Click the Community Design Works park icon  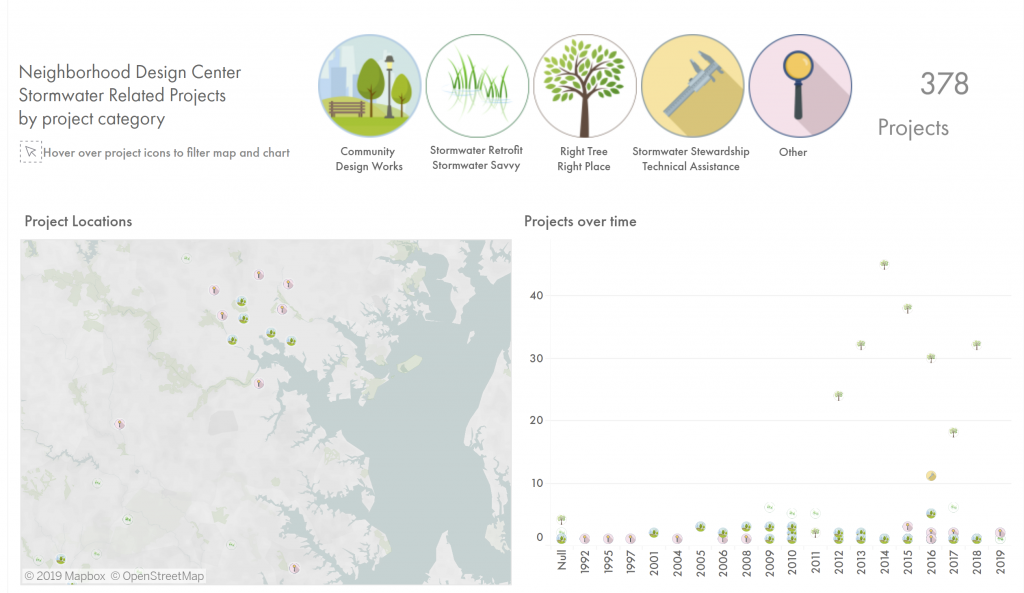click(x=369, y=86)
